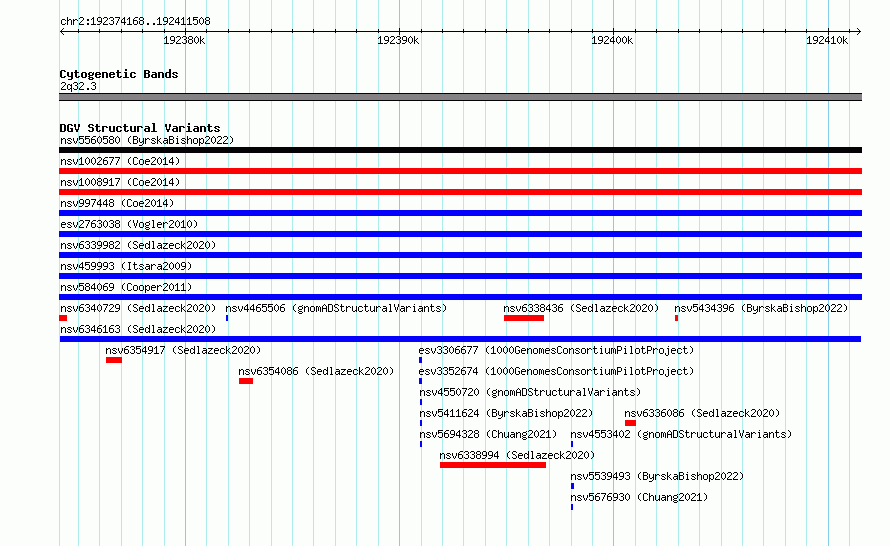Click the blue esv2763038 variant bar

[x=460, y=234]
